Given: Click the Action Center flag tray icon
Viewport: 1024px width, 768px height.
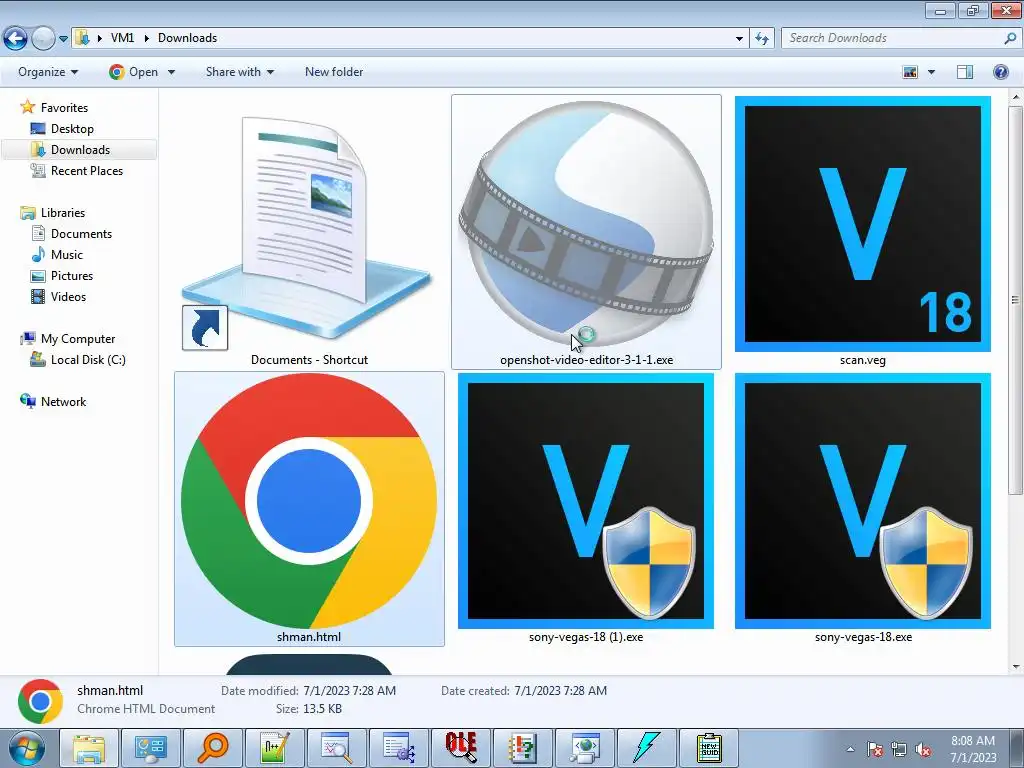Looking at the screenshot, I should pos(875,749).
